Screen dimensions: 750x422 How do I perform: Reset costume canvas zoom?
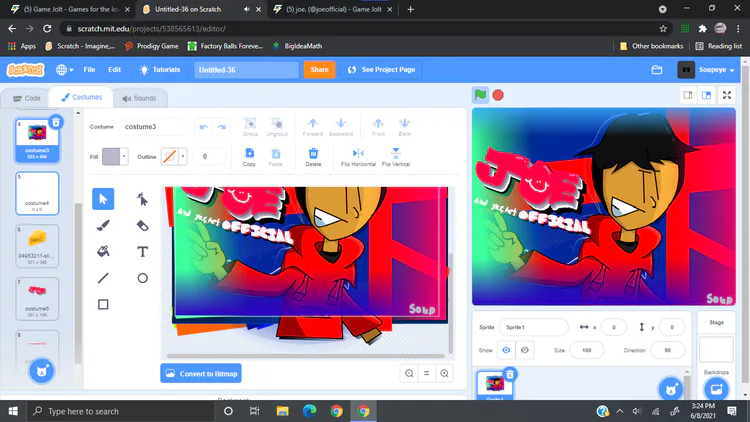coord(427,374)
